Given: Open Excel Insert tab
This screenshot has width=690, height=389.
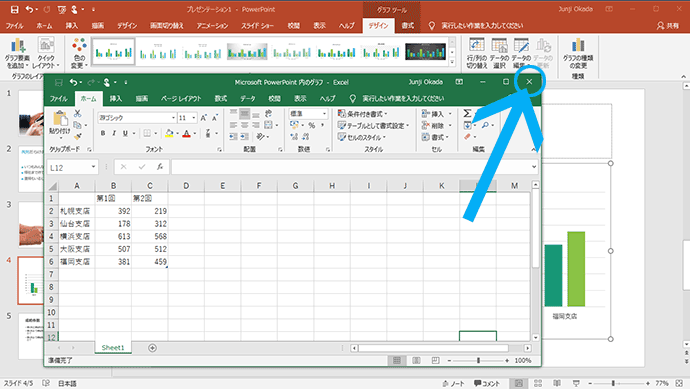Looking at the screenshot, I should 116,99.
